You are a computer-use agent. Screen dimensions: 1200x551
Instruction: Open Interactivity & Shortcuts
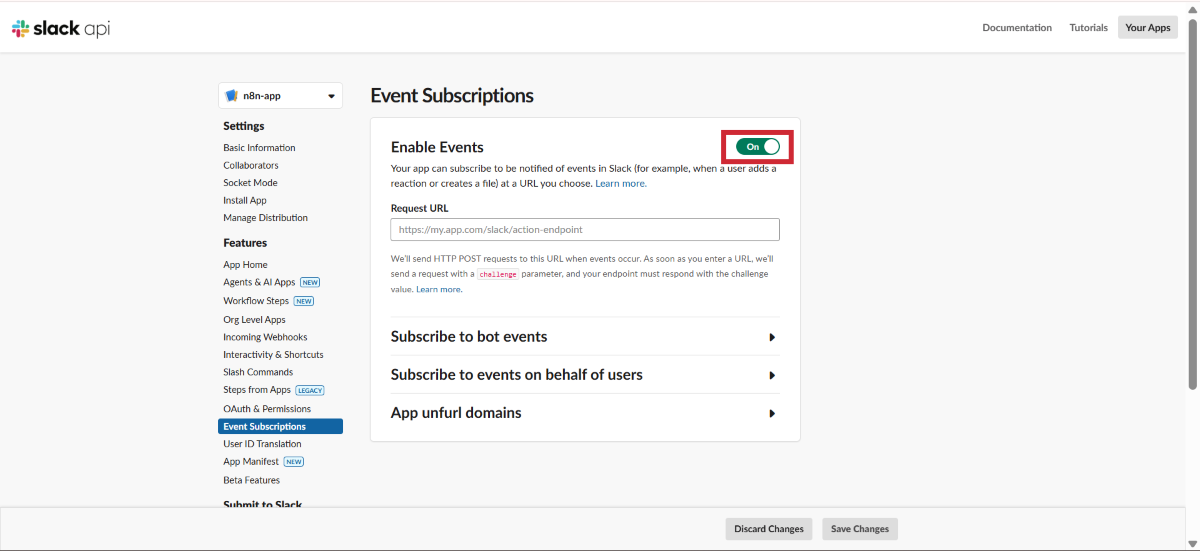[x=273, y=355]
